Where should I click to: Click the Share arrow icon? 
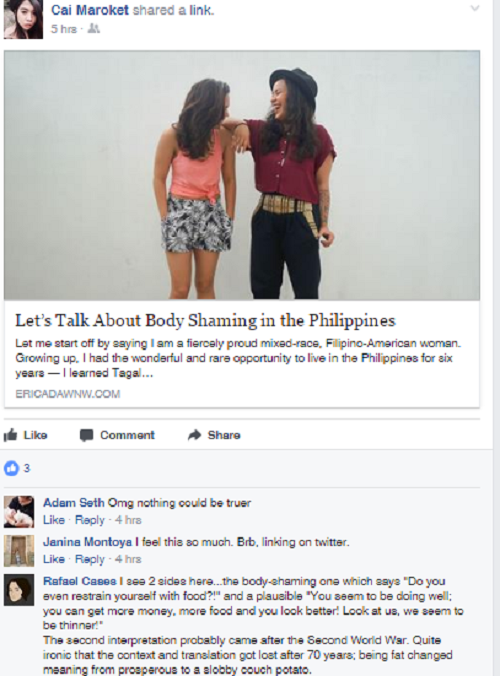(195, 435)
